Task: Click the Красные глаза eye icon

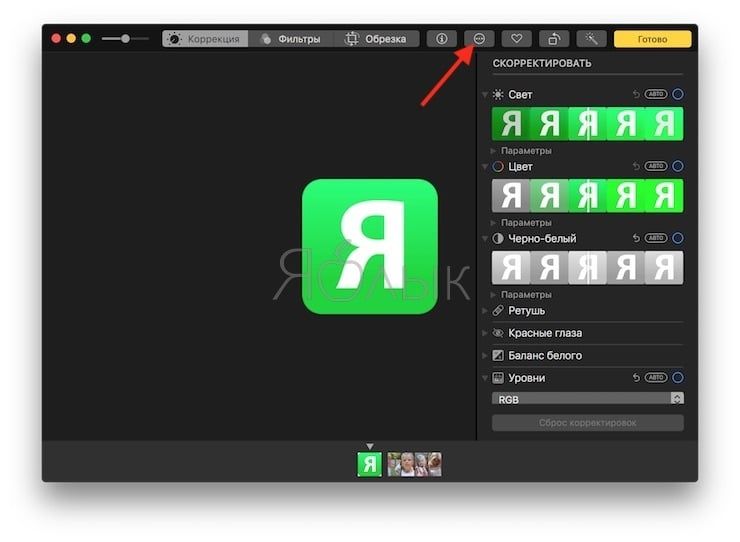Action: (x=498, y=333)
